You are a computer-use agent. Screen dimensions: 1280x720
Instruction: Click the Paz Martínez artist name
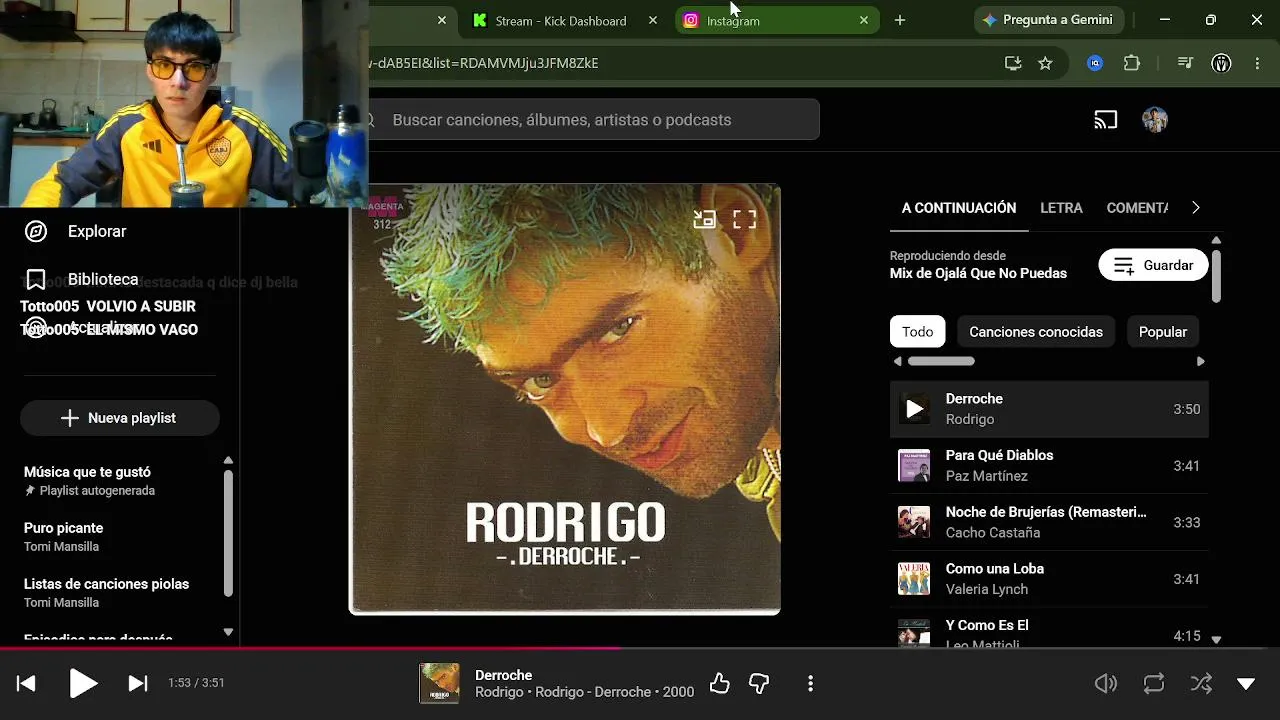tap(986, 476)
